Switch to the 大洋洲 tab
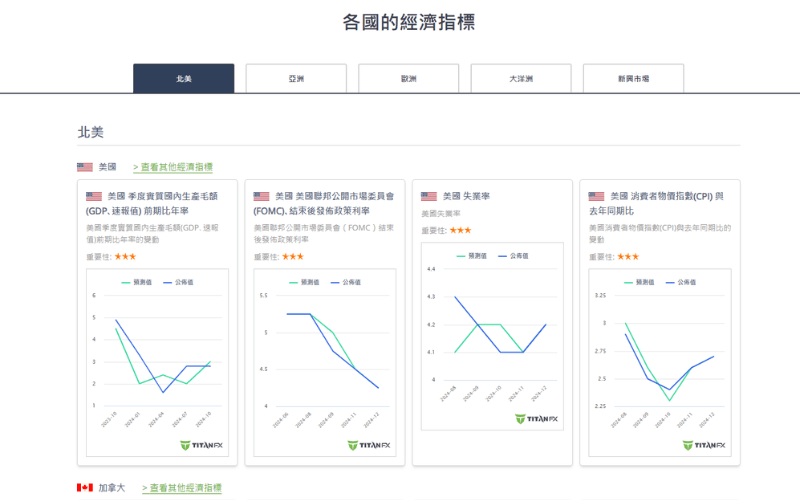800x500 pixels. 521,79
